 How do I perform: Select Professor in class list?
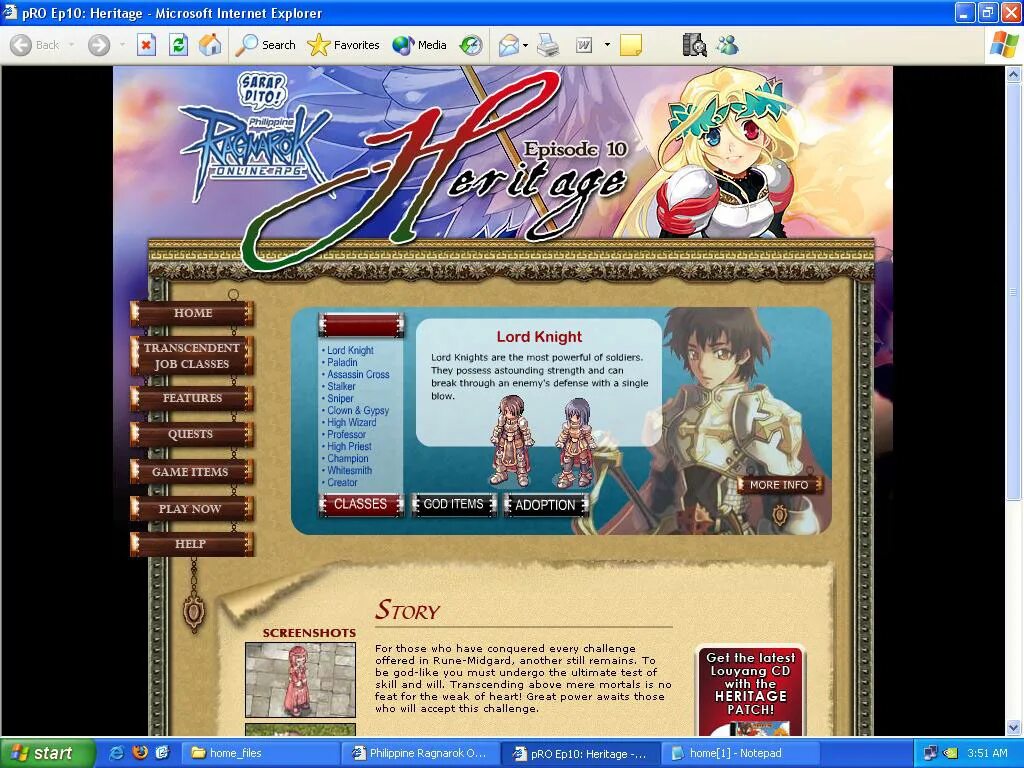[346, 434]
